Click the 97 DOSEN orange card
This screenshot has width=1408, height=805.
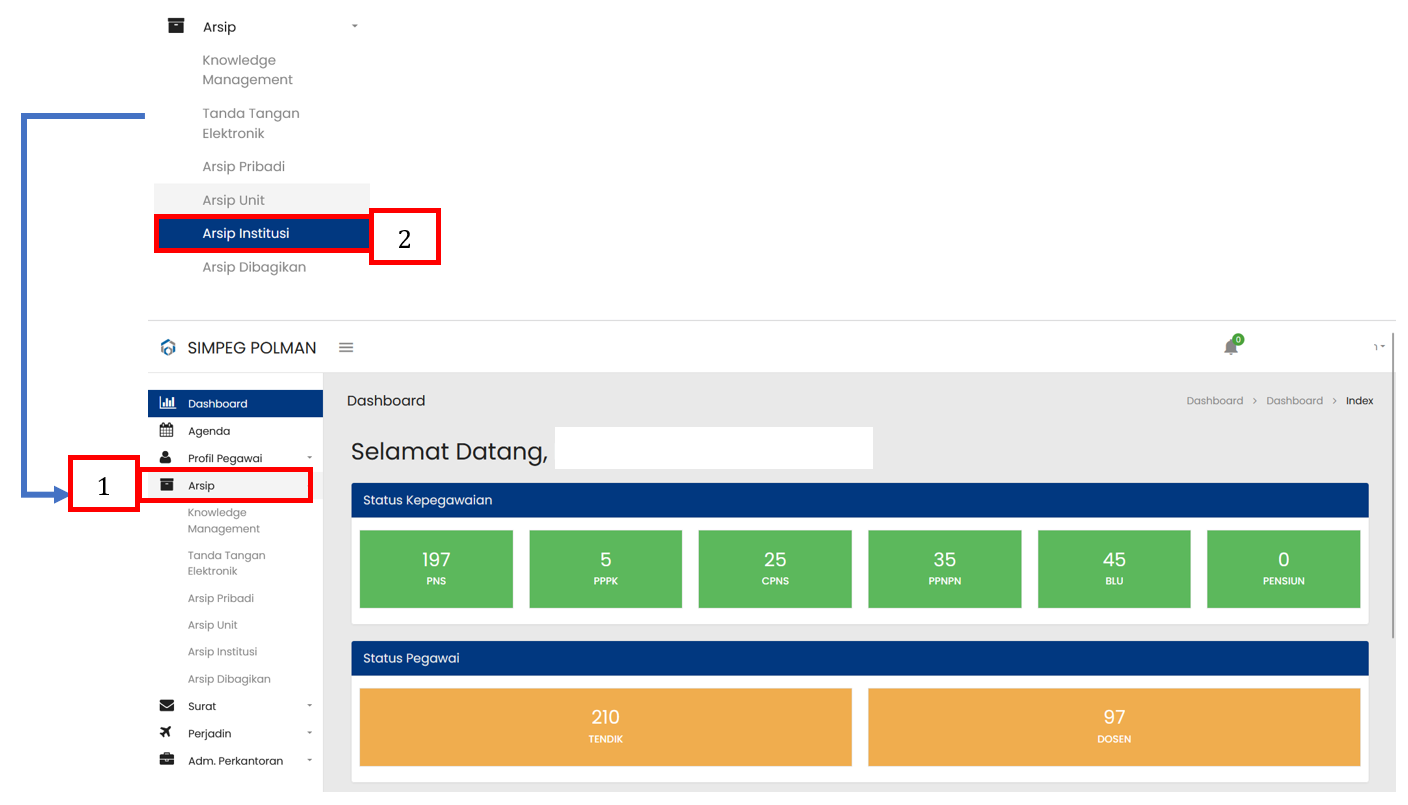(x=1114, y=726)
